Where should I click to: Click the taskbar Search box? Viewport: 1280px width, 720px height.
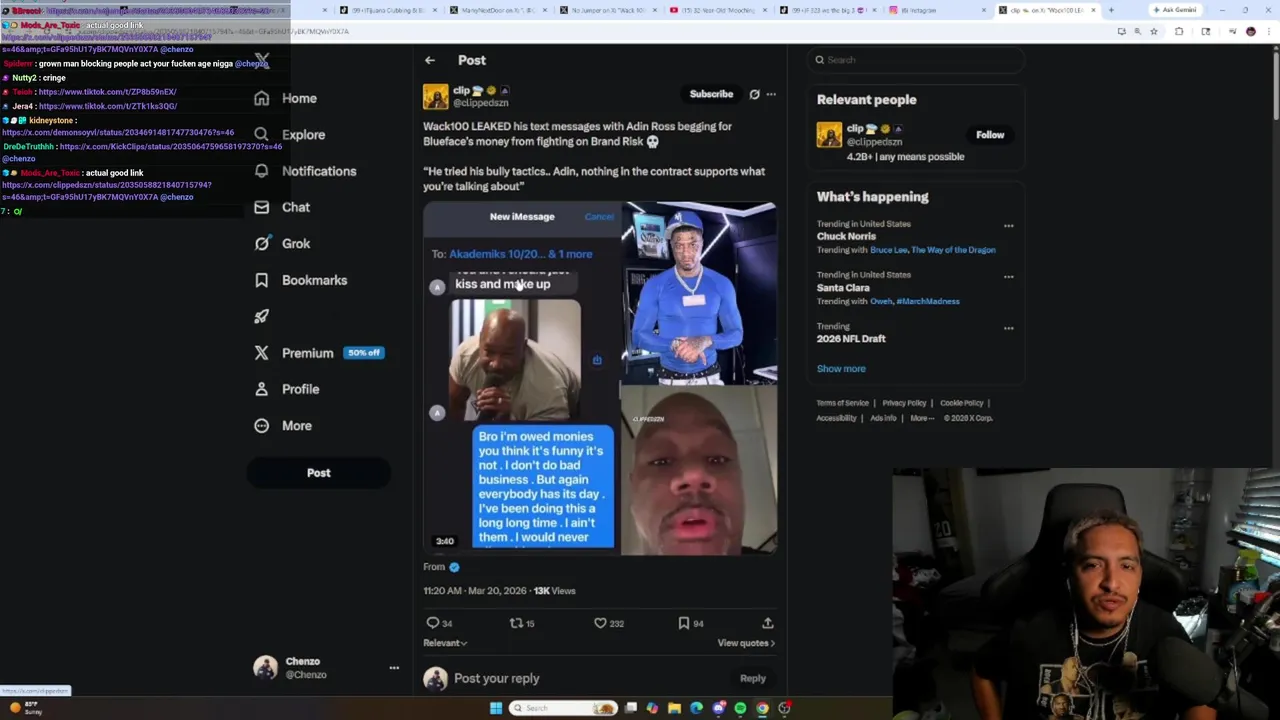(562, 708)
